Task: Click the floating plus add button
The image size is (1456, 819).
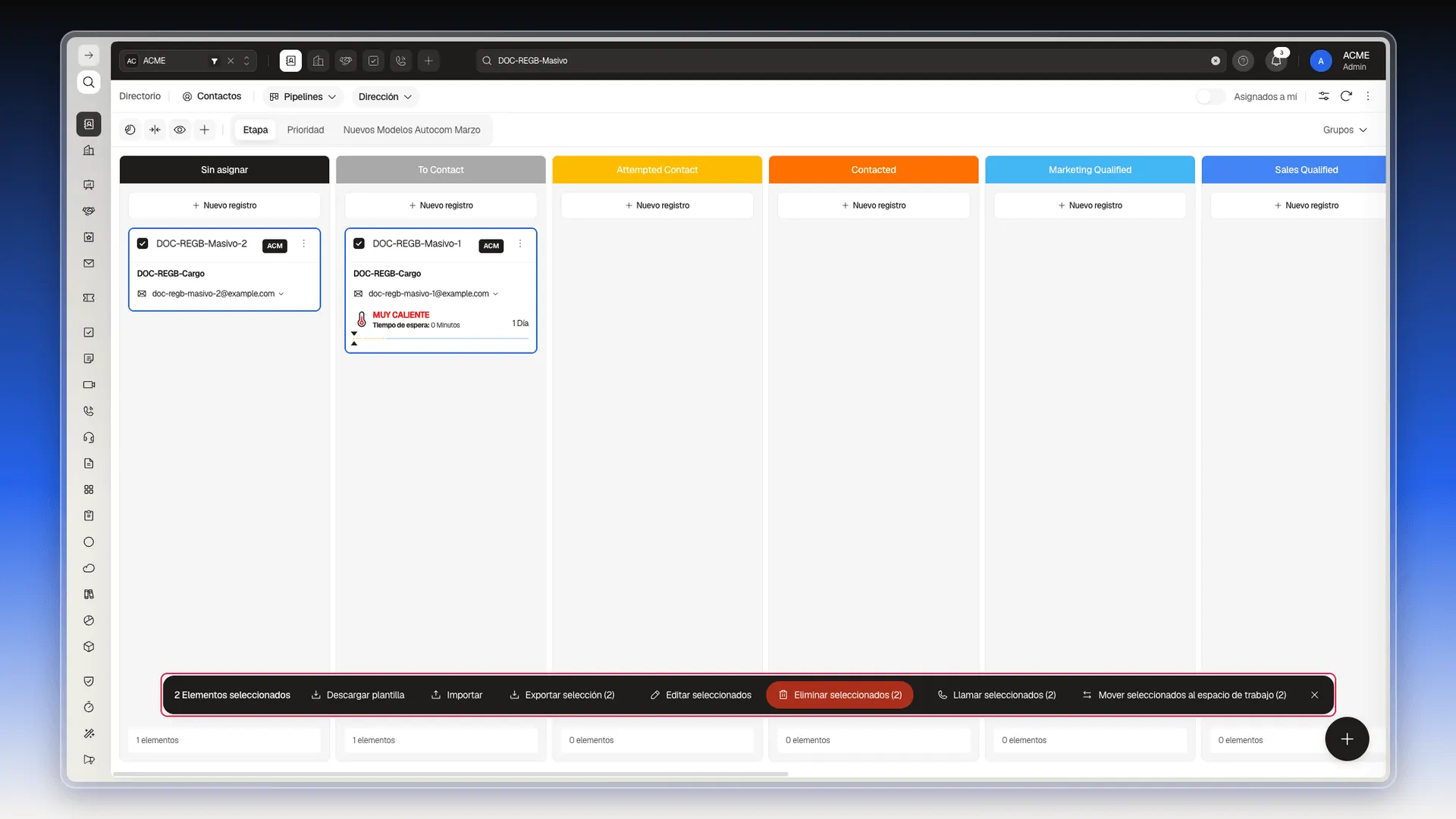Action: (1347, 739)
